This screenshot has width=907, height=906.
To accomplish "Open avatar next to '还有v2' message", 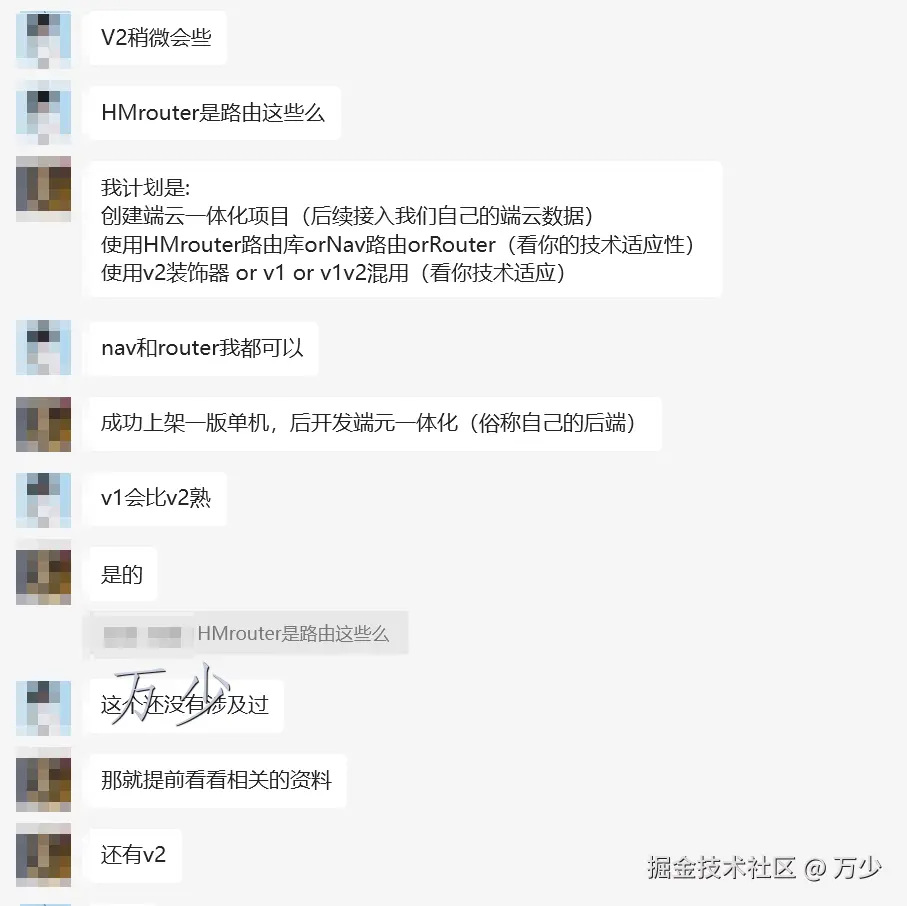I will pyautogui.click(x=43, y=855).
